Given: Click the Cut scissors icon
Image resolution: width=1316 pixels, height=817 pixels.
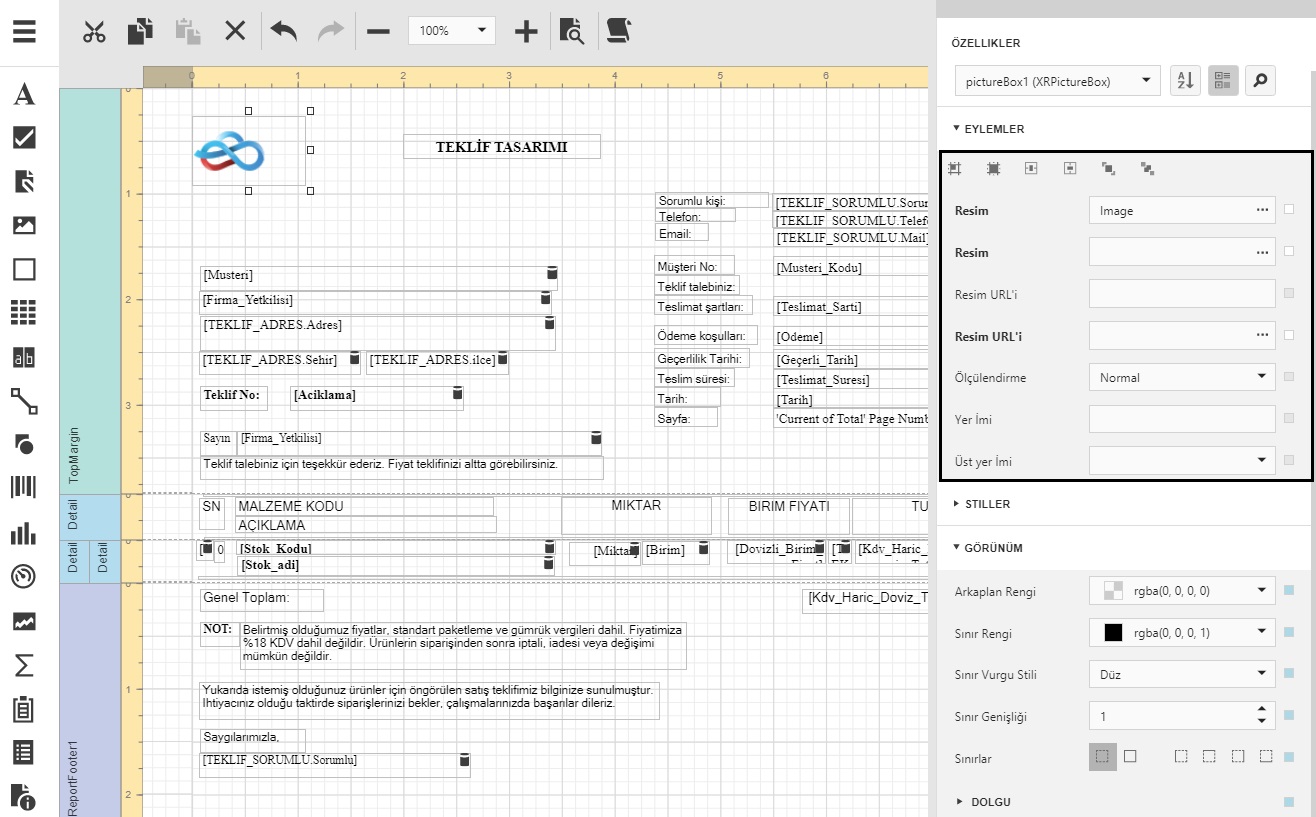Looking at the screenshot, I should [94, 31].
